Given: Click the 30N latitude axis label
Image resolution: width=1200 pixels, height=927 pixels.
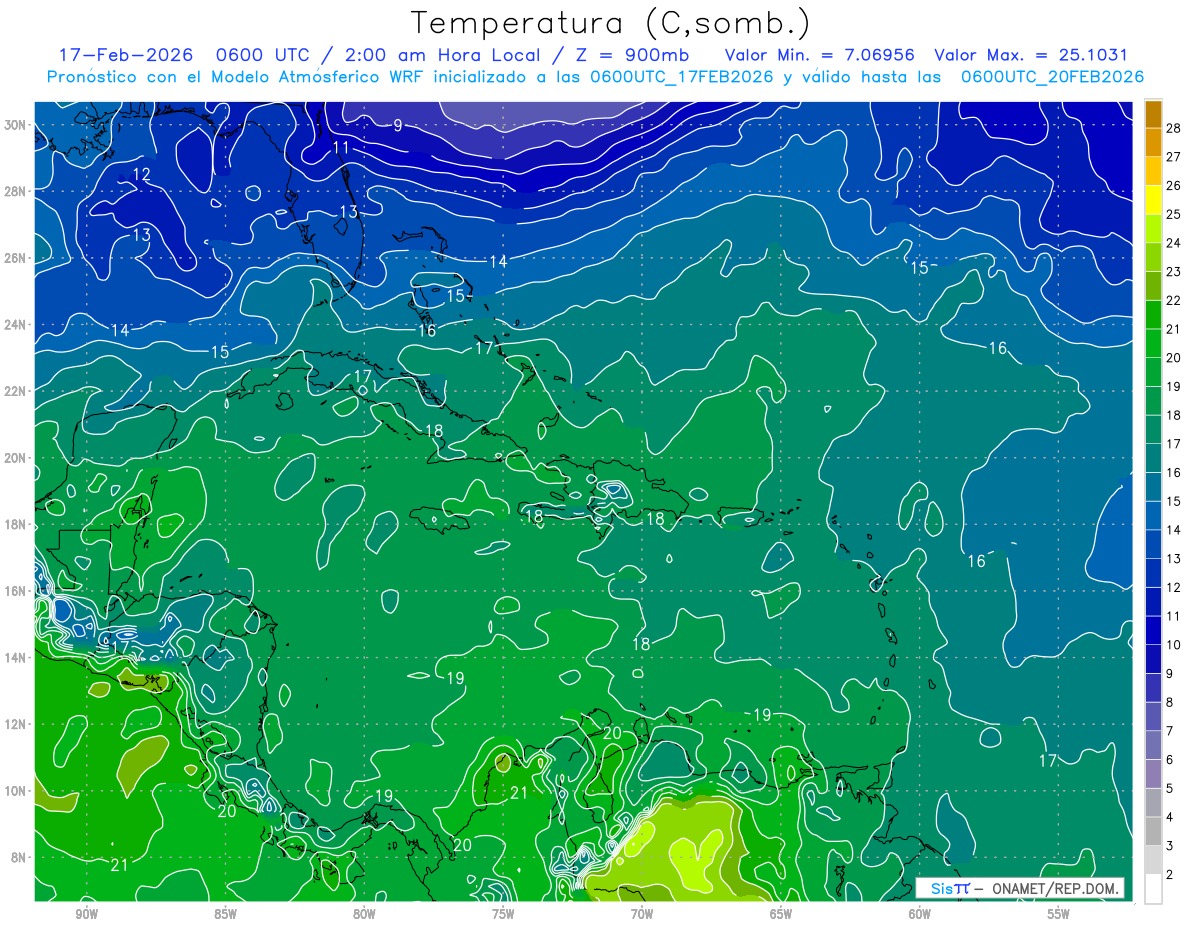Looking at the screenshot, I should (17, 125).
